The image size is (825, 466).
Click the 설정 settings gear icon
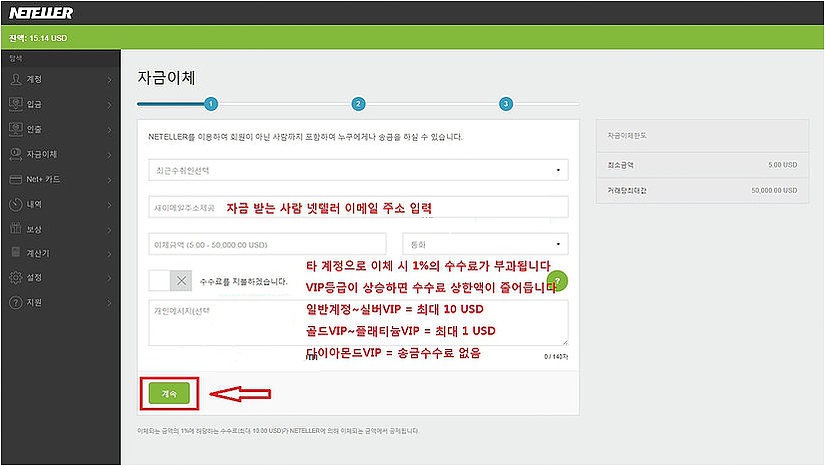pos(16,277)
